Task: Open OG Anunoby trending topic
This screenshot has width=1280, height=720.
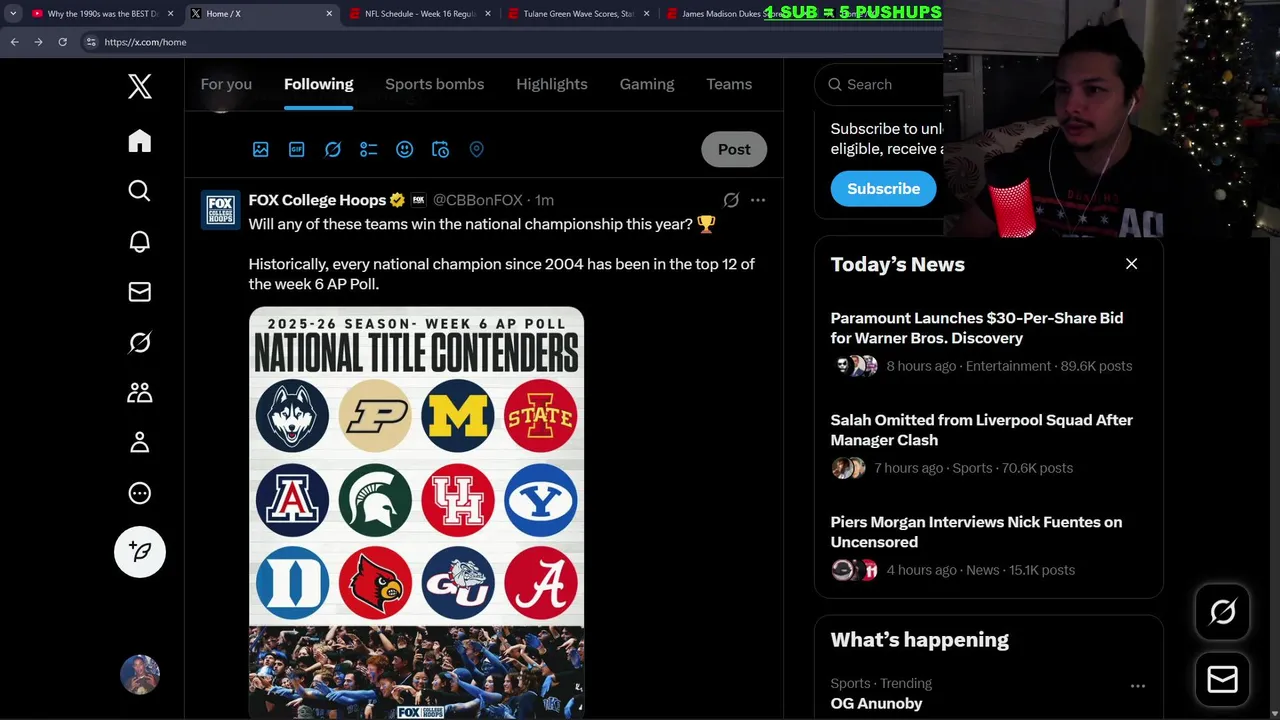Action: 877,703
